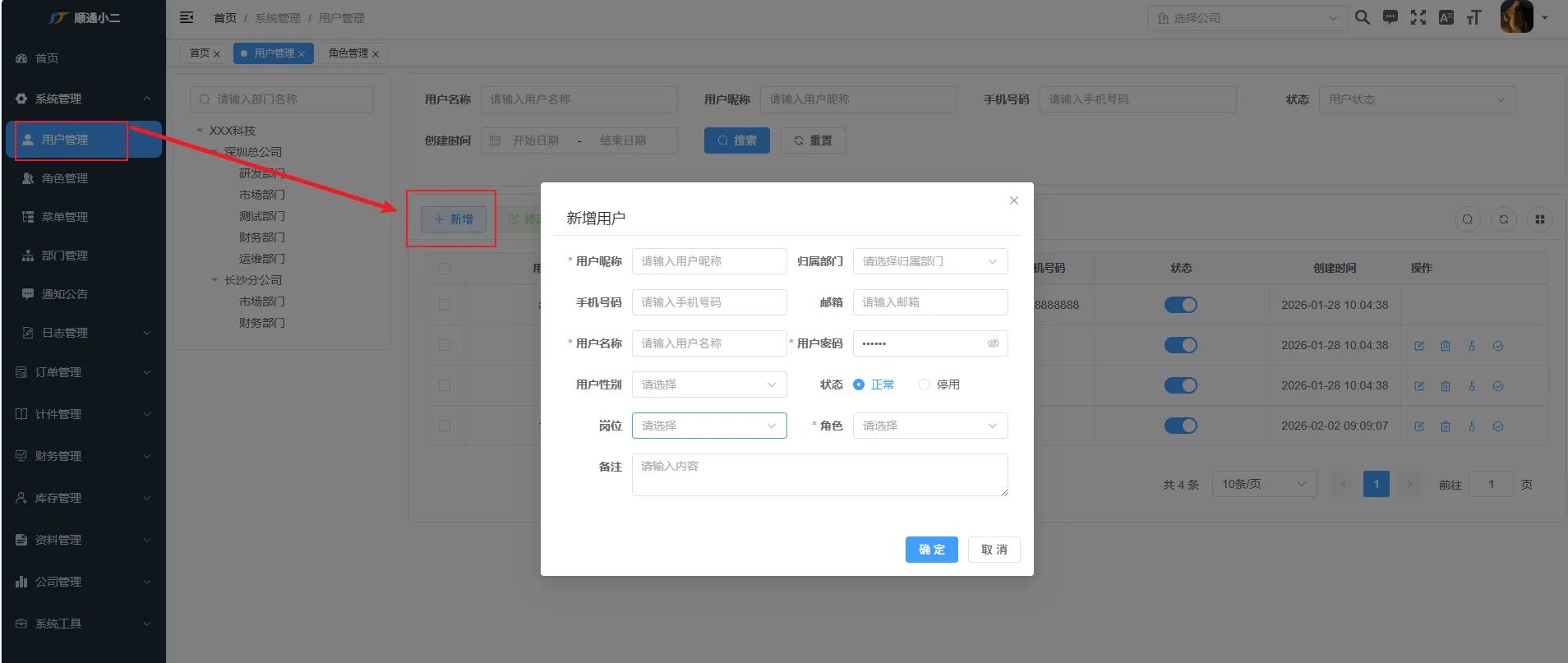The height and width of the screenshot is (663, 1568).
Task: Toggle fullscreen mode icon in header
Action: tap(1418, 17)
